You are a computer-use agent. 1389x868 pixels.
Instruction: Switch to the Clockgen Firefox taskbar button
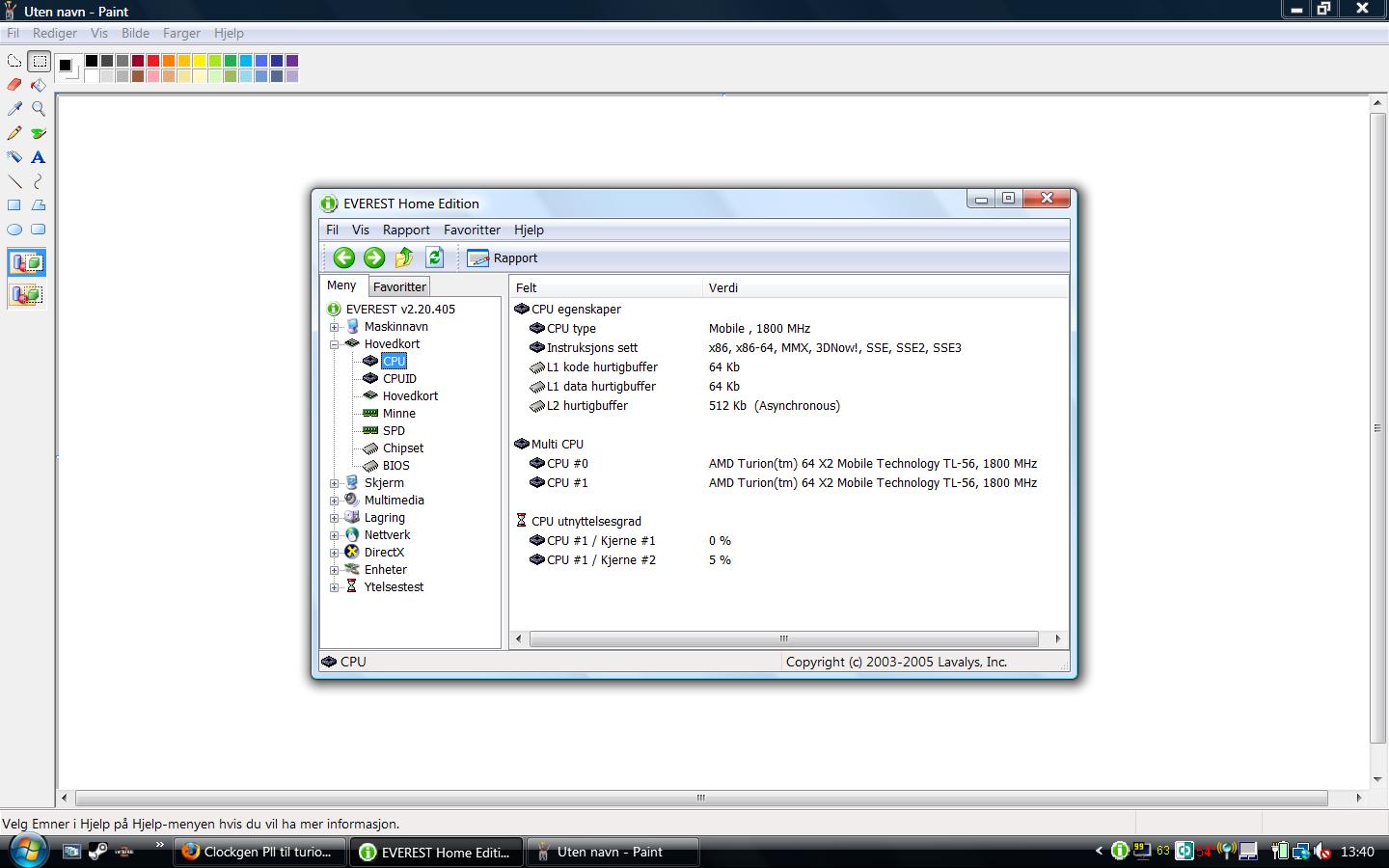(259, 852)
